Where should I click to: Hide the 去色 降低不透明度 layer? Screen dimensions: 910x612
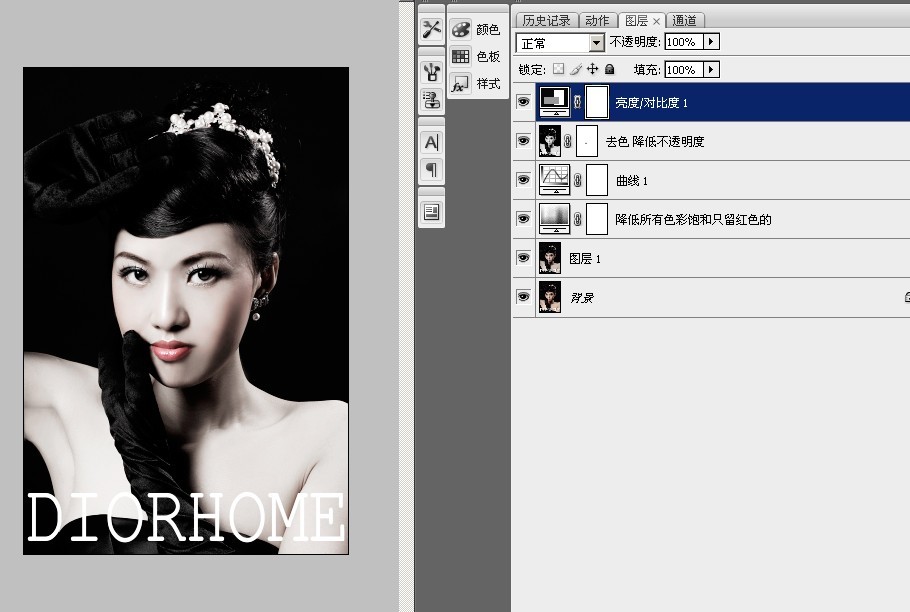[523, 141]
